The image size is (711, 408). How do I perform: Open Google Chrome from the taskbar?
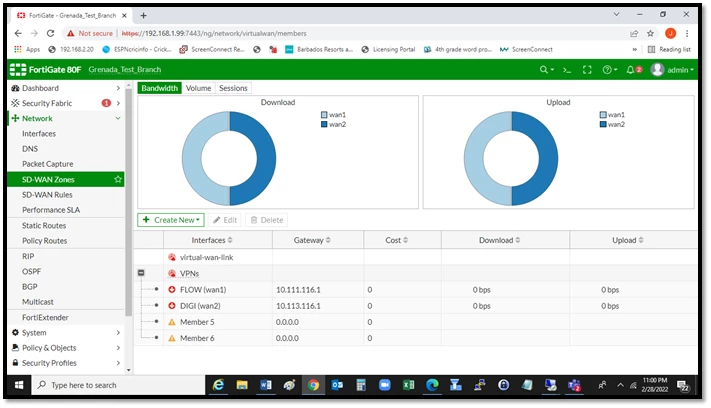click(313, 385)
